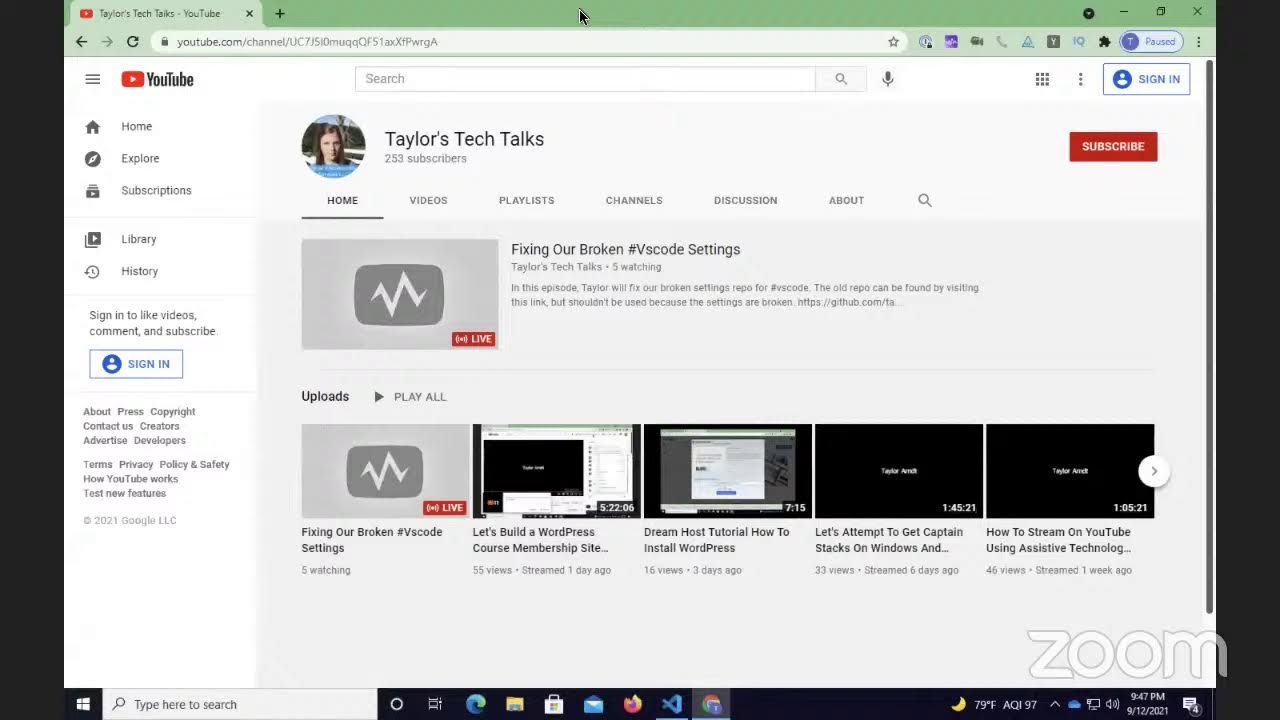Open the YouTube apps grid icon

(x=1042, y=79)
